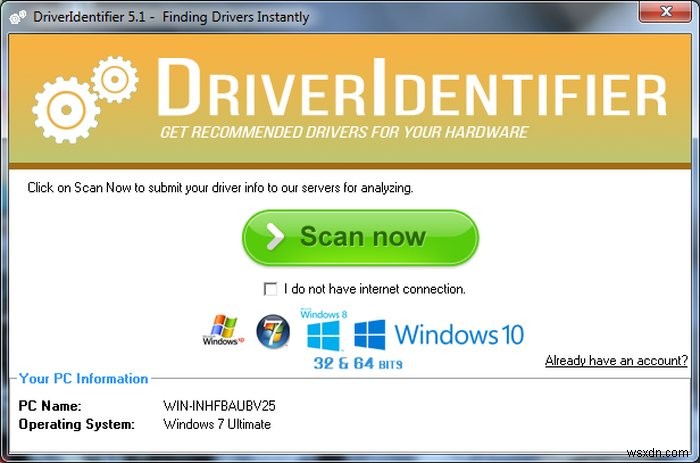Image resolution: width=700 pixels, height=463 pixels.
Task: Click the DriverIdentifier title bar gear icon
Action: 18,17
